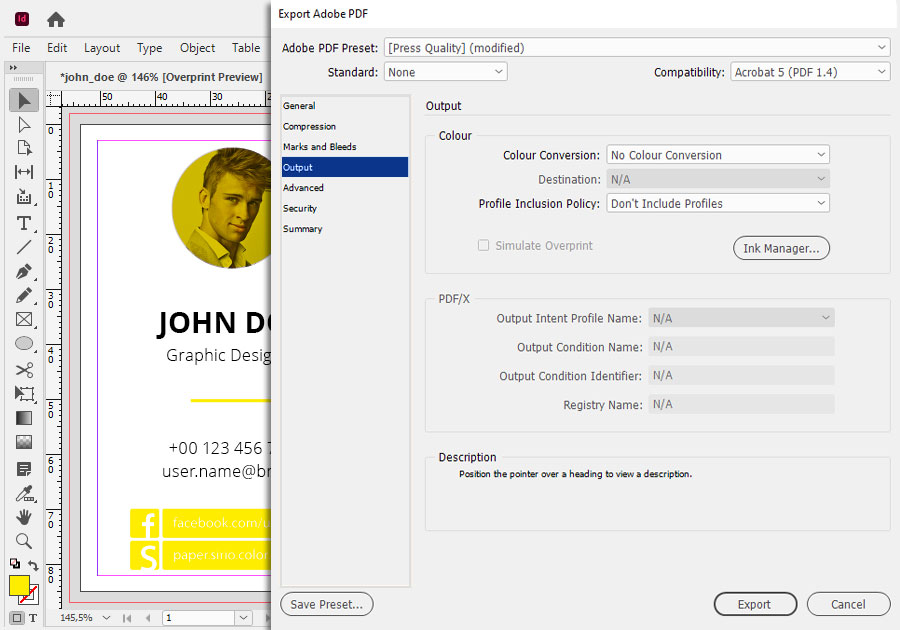
Task: Apply formatting to text T icon
Action: coord(33,618)
